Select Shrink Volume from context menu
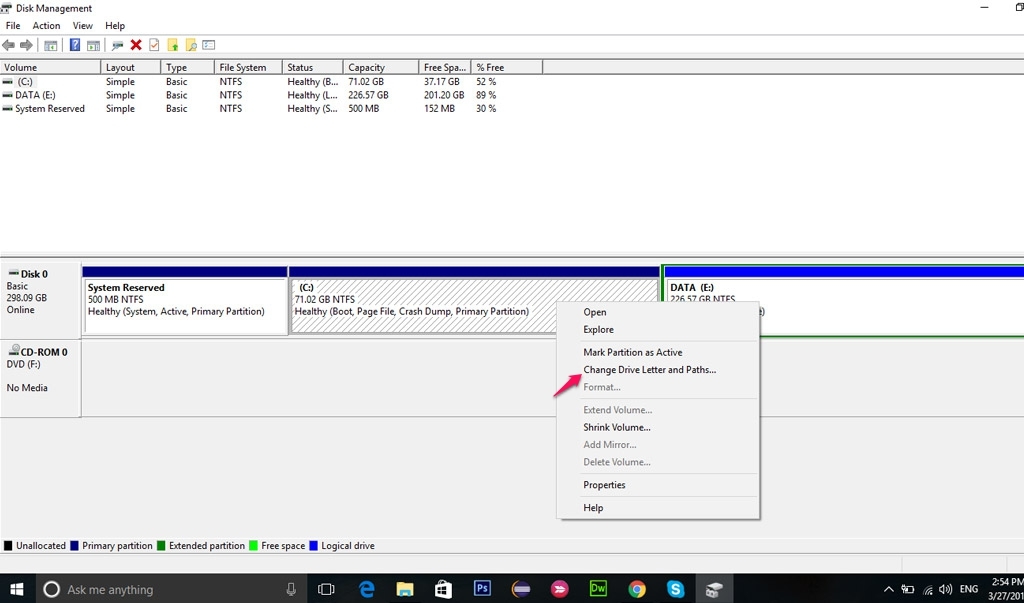This screenshot has width=1024, height=603. pos(617,428)
